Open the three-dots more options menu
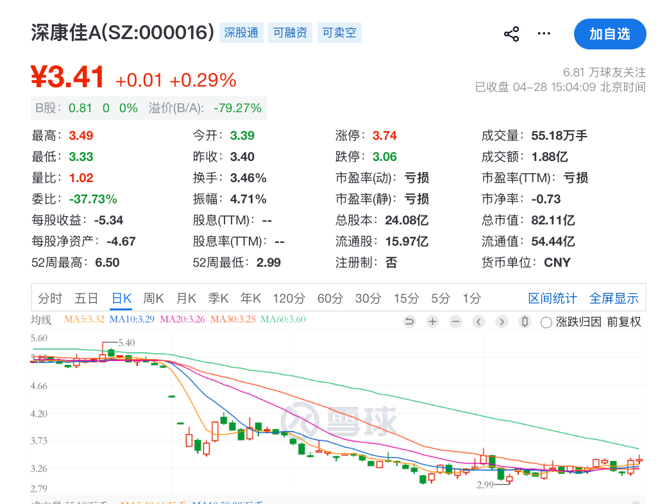The height and width of the screenshot is (504, 667). click(x=544, y=34)
